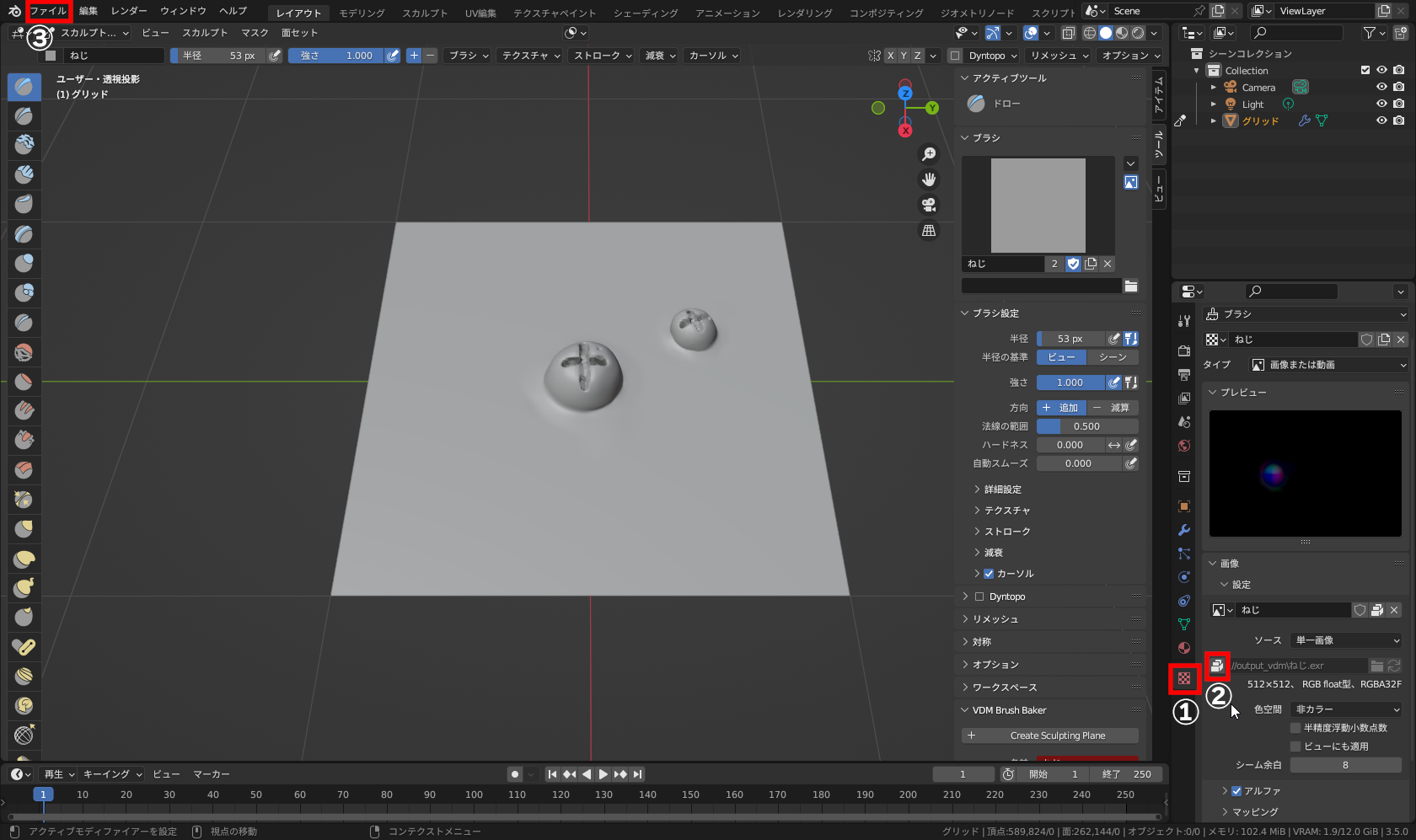
Task: Toggle the アルファ checkbox
Action: point(1236,791)
